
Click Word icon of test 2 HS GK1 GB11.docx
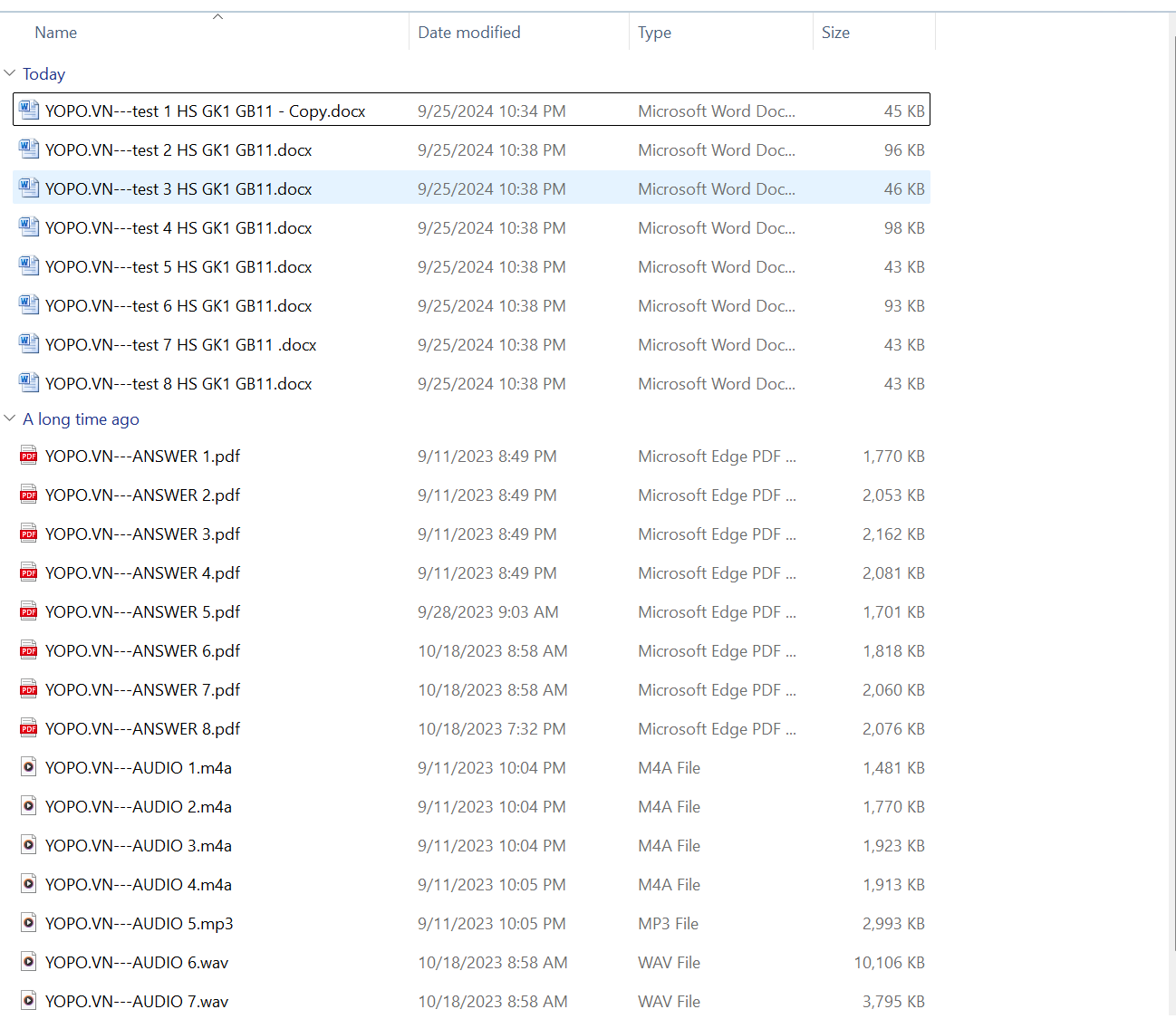pos(29,149)
